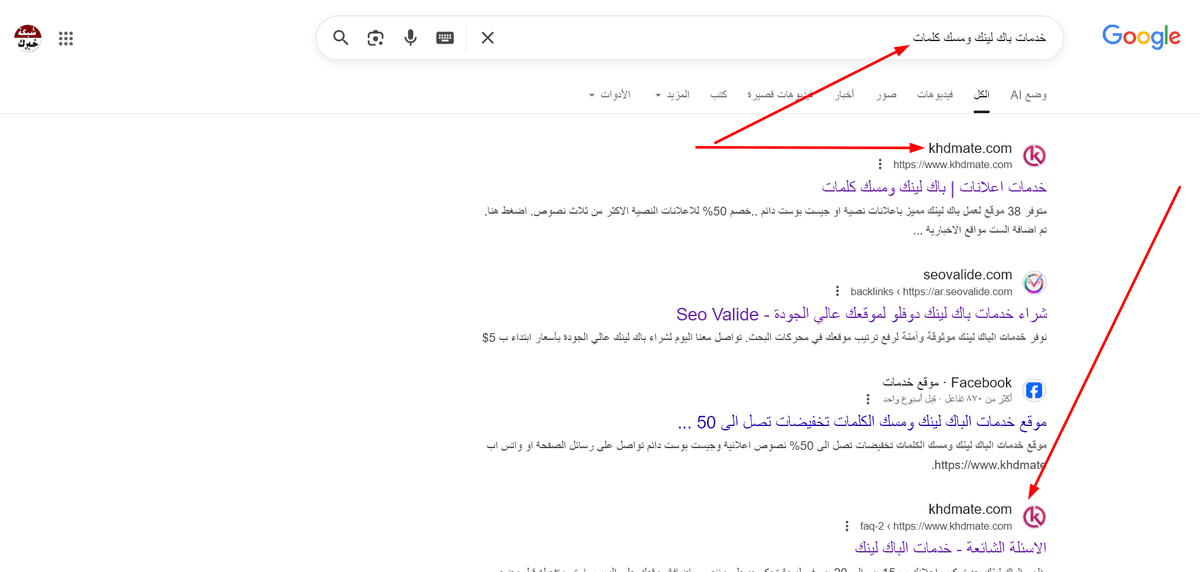Open link خدمات اعلانات | باك لينك ومسك كلمات
The height and width of the screenshot is (572, 1200).
(934, 187)
